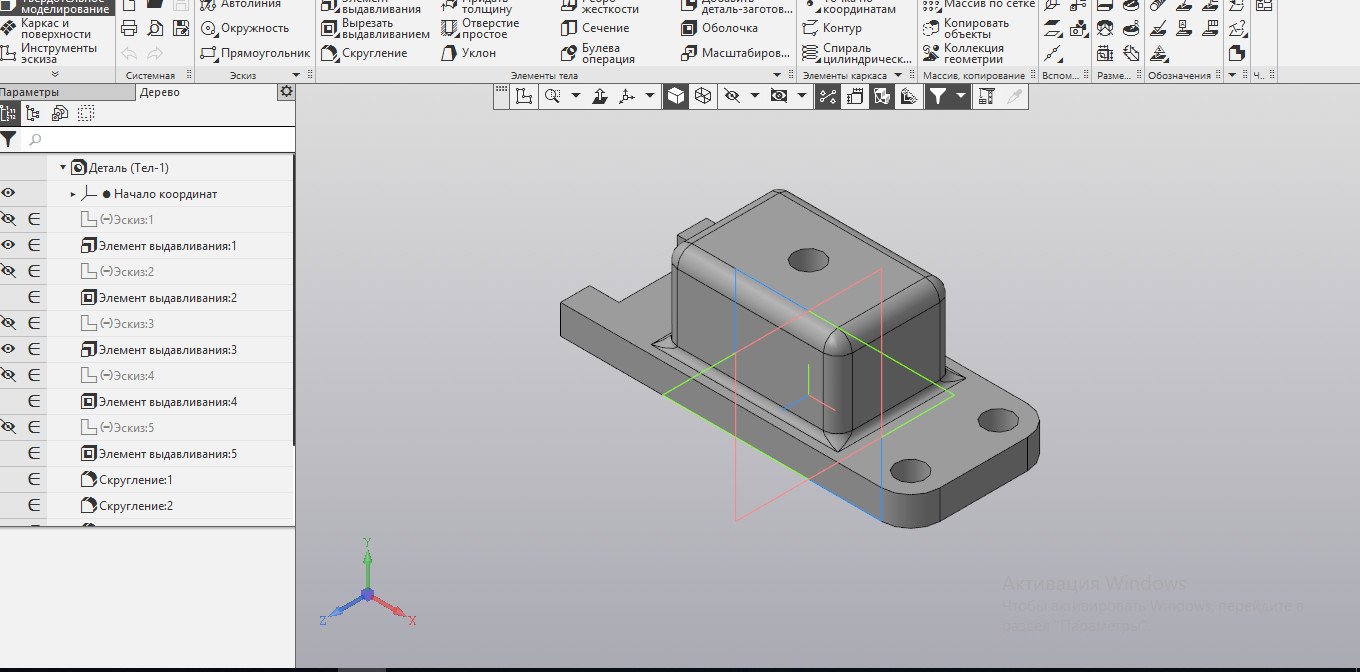Viewport: 1360px width, 672px height.
Task: Expand the Начало координат tree node
Action: click(x=73, y=194)
